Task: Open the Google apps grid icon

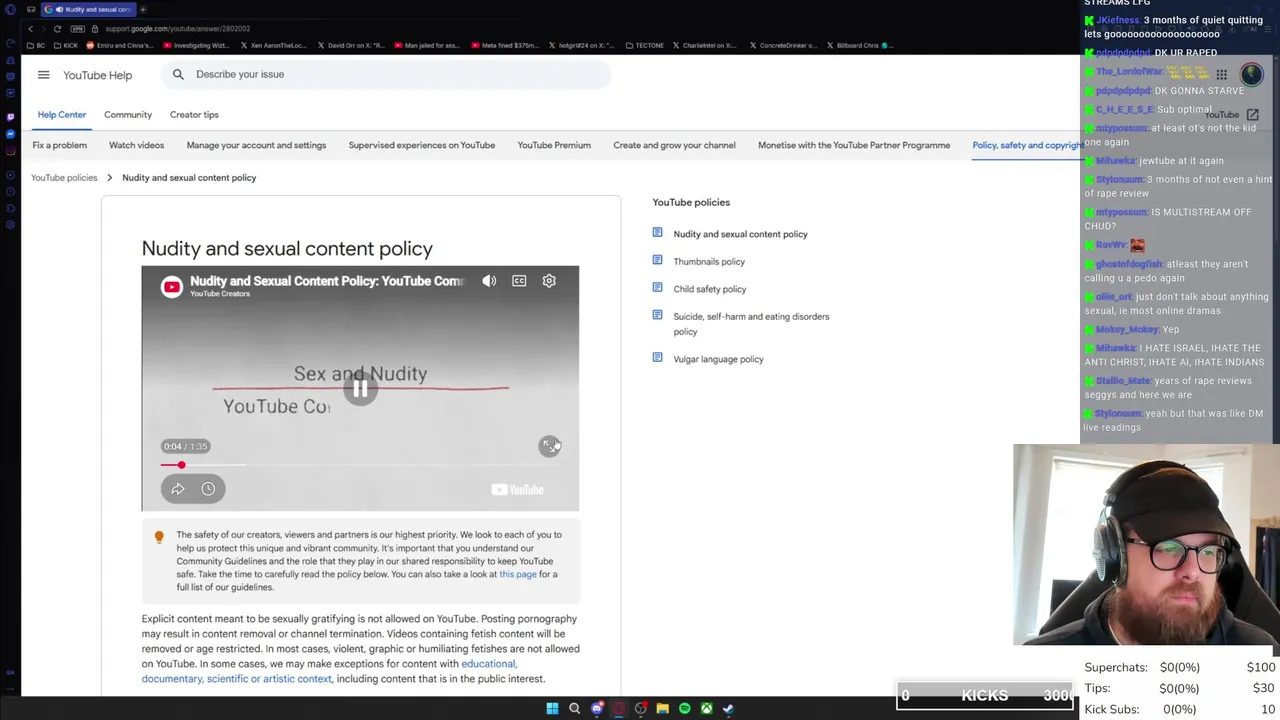Action: tap(1221, 75)
